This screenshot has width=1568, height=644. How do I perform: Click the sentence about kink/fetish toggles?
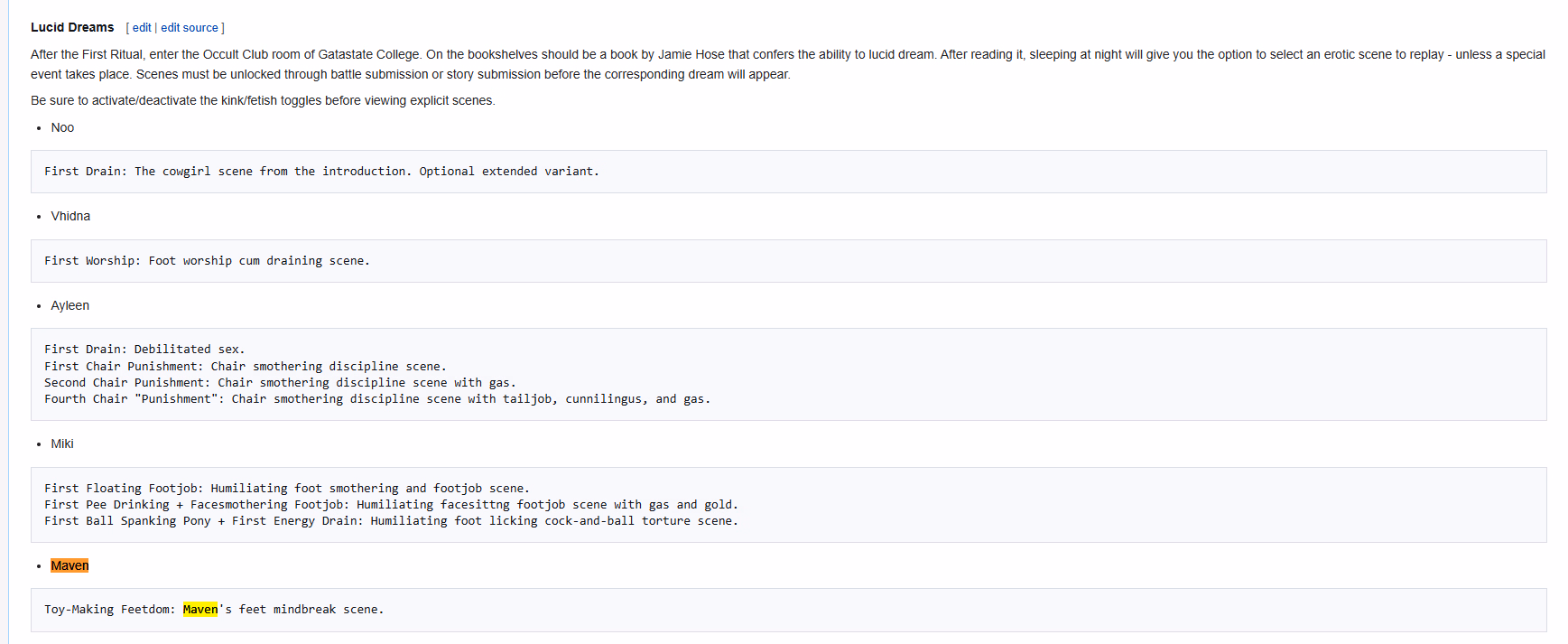[263, 100]
